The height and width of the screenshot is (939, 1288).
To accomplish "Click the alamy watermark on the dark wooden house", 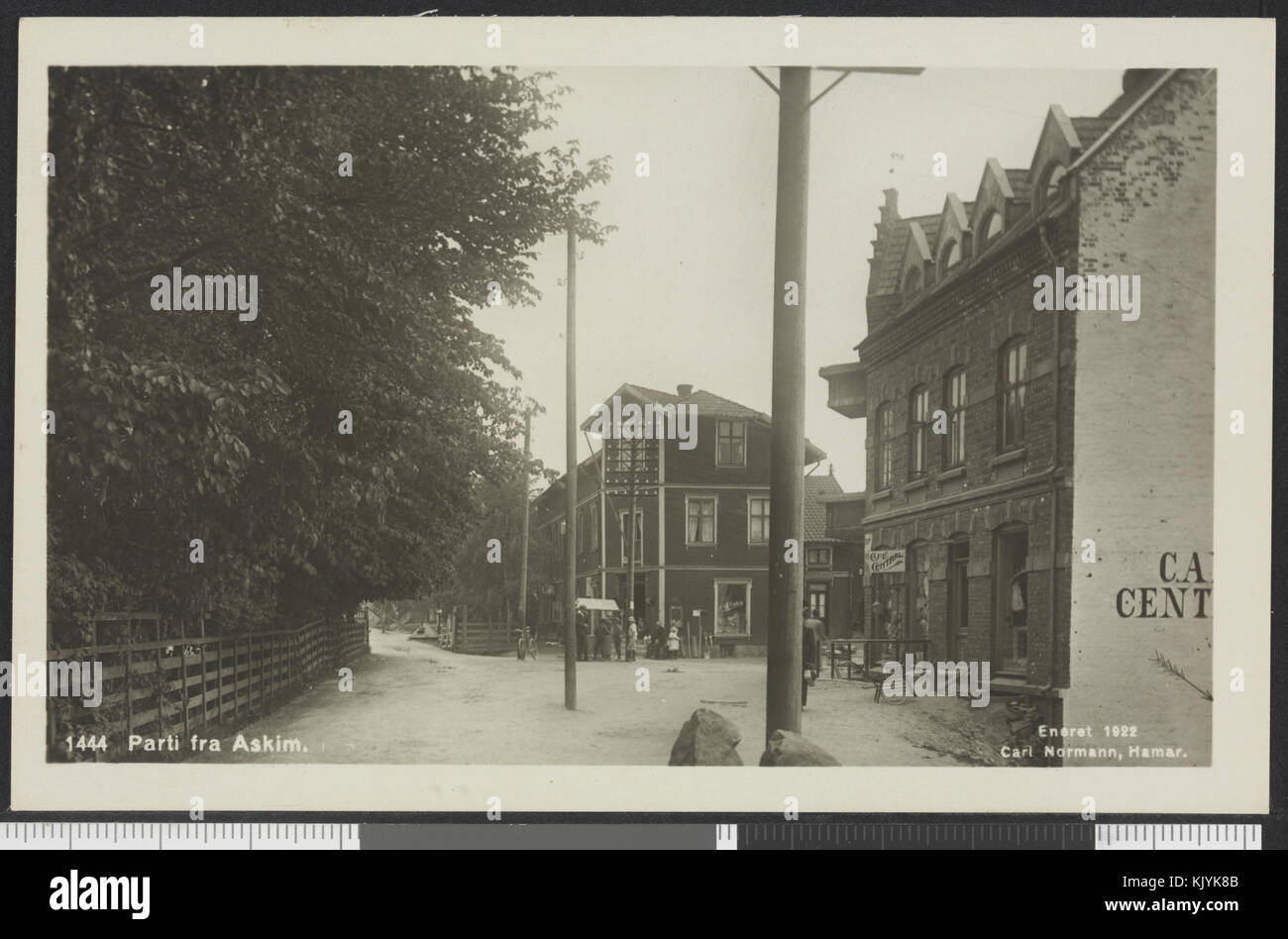I will (x=645, y=421).
